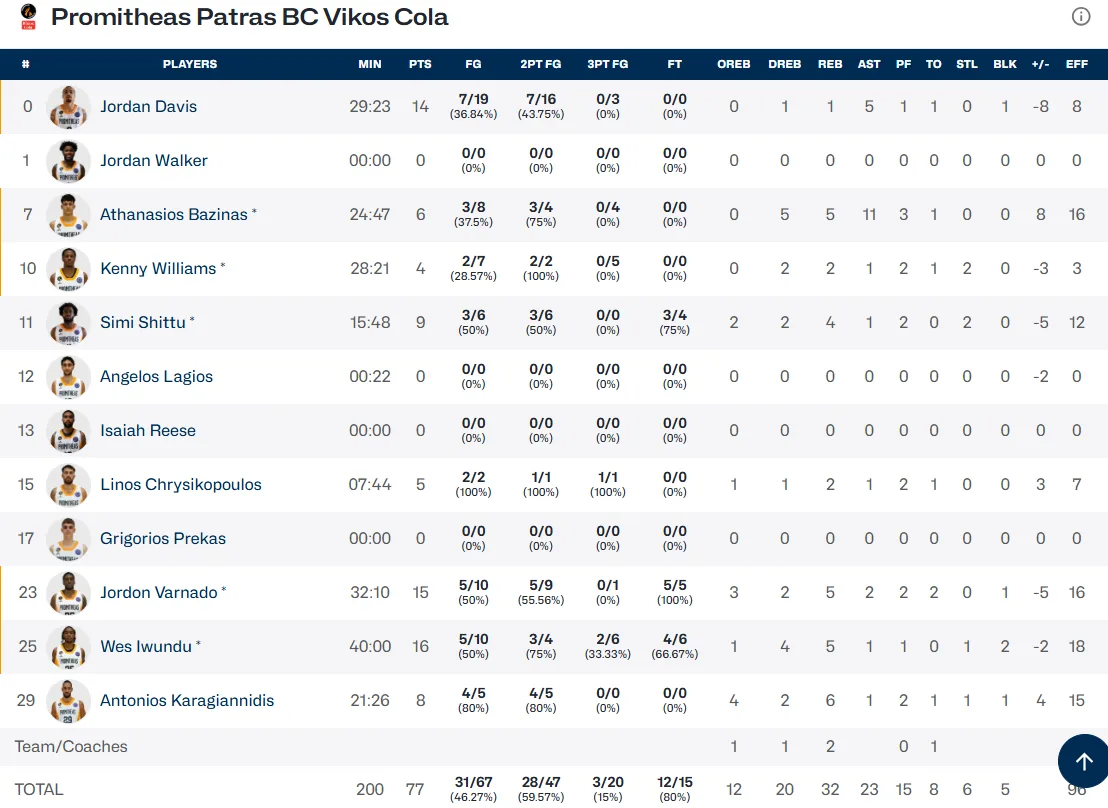This screenshot has width=1108, height=808.
Task: Click the scroll-to-top arrow button
Action: tap(1083, 761)
